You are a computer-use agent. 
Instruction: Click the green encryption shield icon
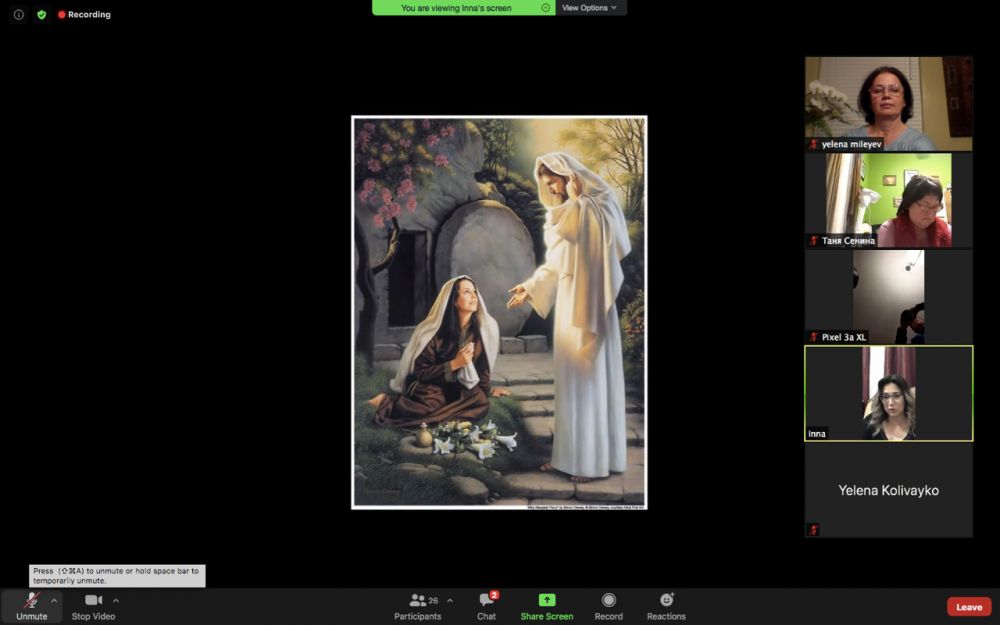pyautogui.click(x=41, y=14)
